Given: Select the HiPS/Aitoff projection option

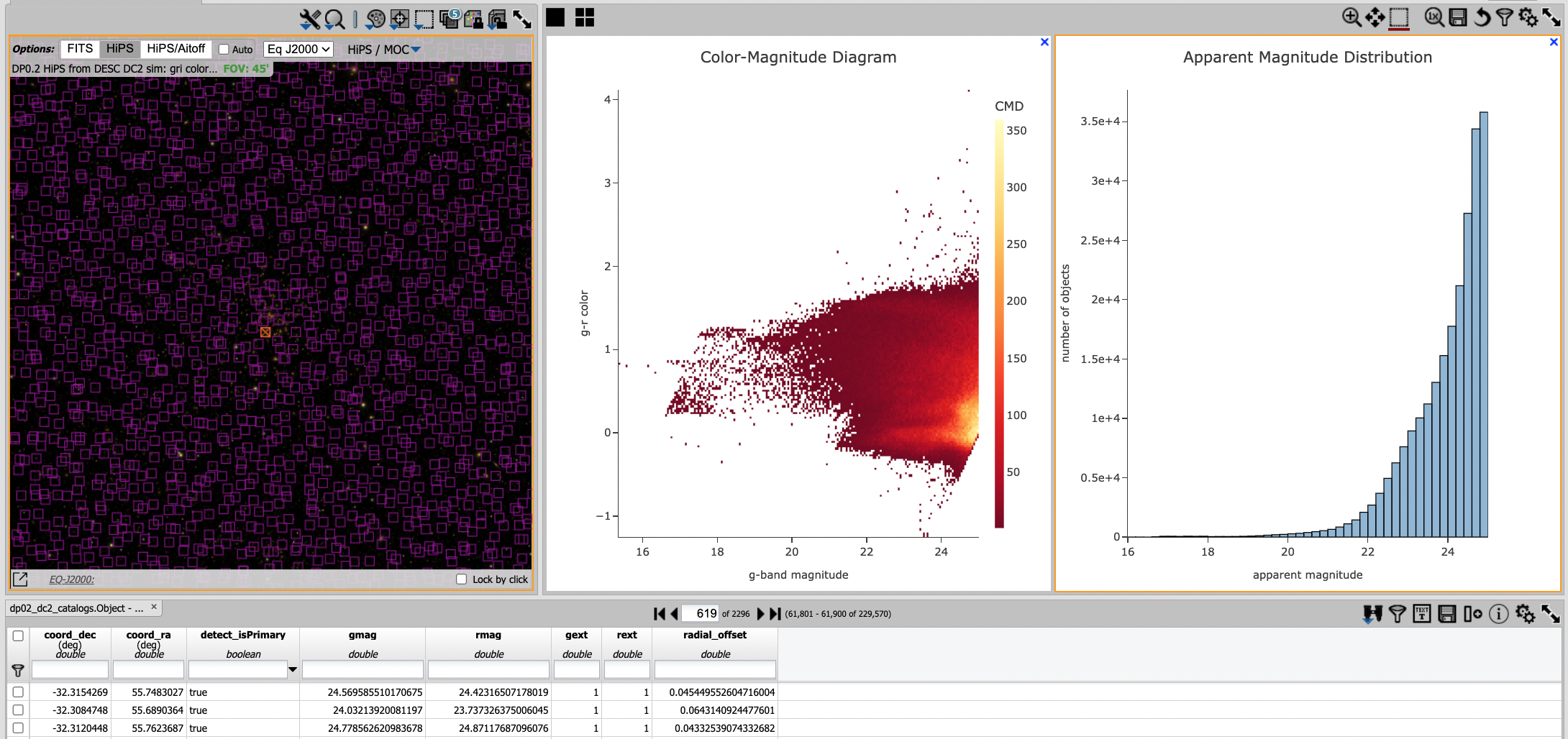Looking at the screenshot, I should click(176, 49).
